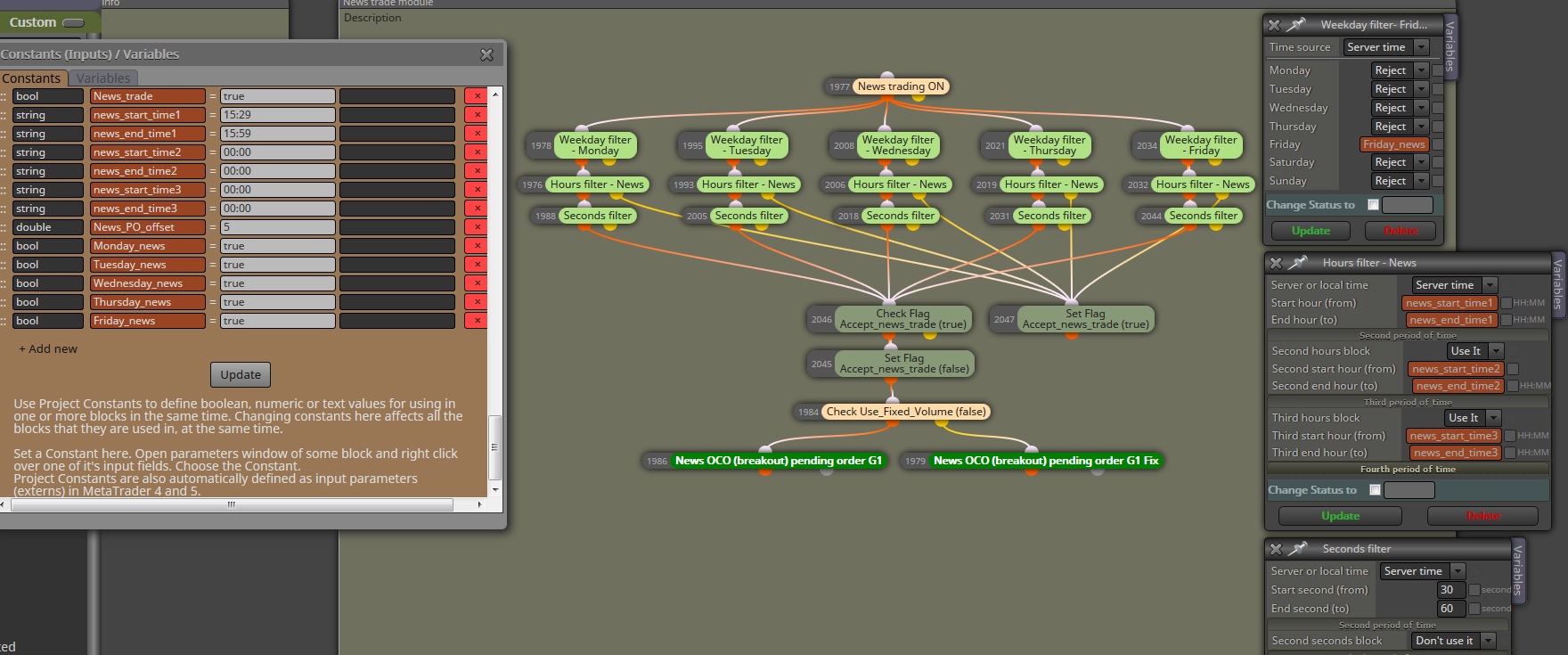Pin the Hours filter - News panel
This screenshot has height=655, width=1568.
click(x=1299, y=263)
